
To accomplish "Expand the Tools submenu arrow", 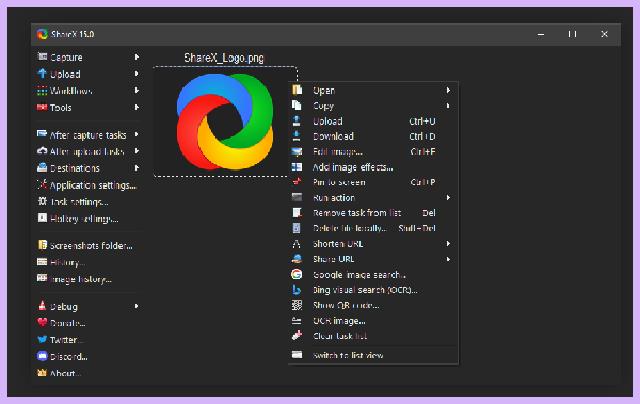I will tap(137, 107).
